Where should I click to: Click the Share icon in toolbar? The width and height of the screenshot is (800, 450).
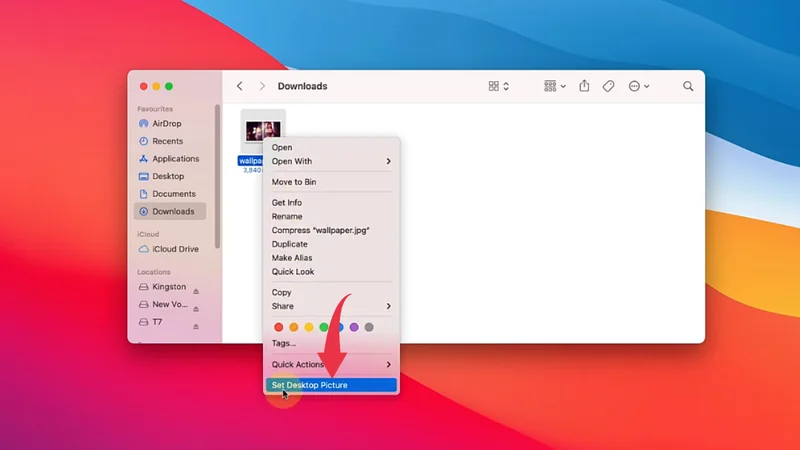(585, 87)
